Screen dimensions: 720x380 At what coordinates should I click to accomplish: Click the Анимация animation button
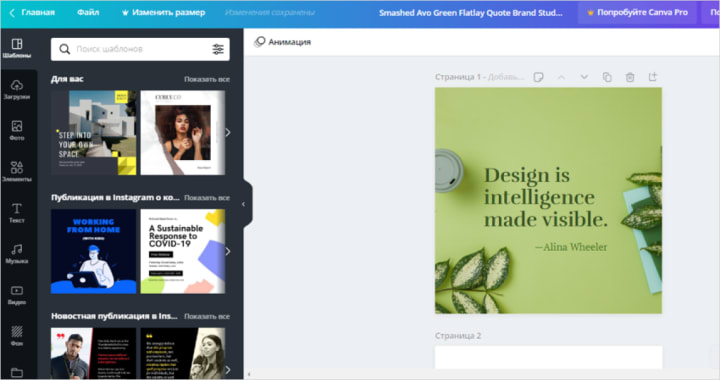coord(283,42)
